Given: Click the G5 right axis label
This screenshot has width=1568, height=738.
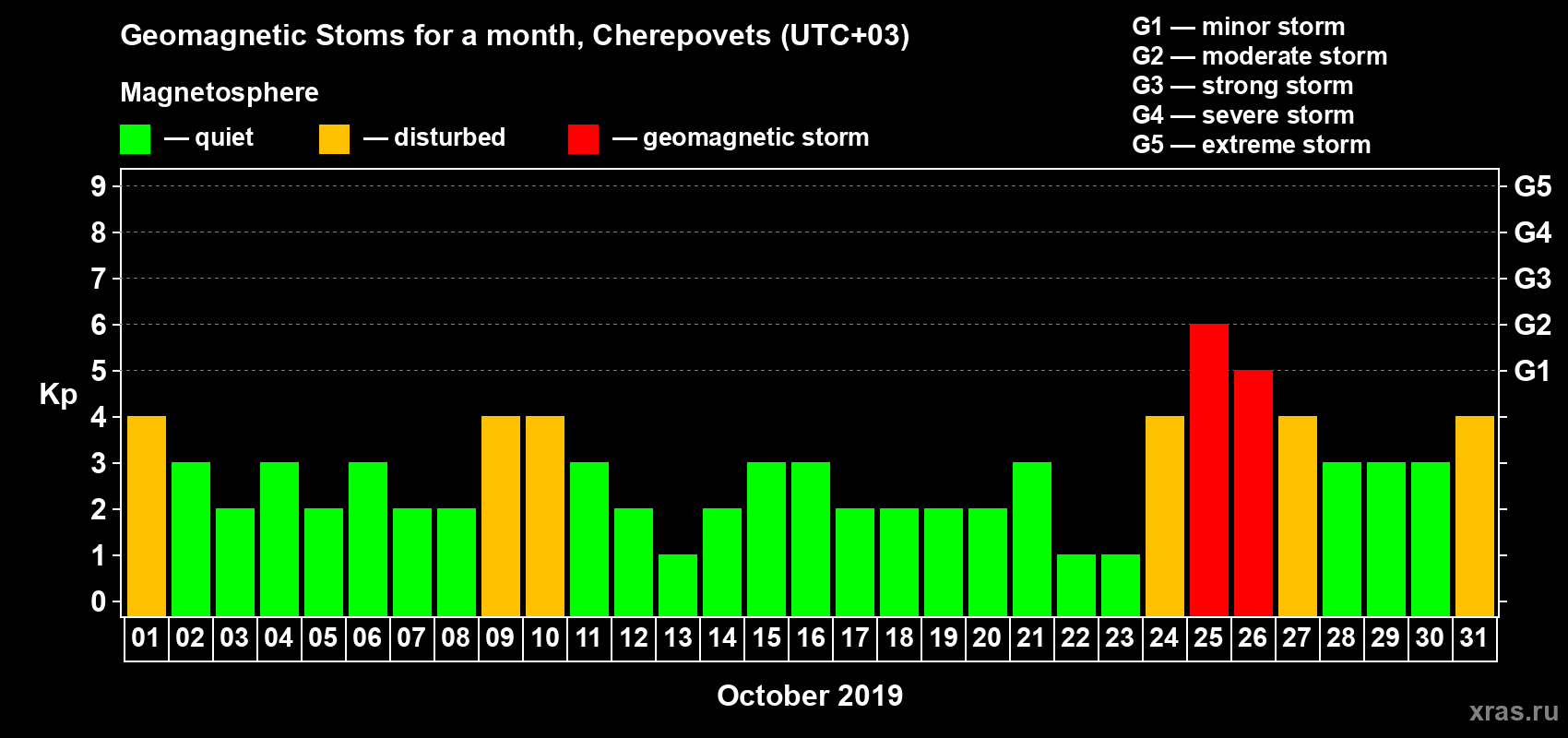Looking at the screenshot, I should pyautogui.click(x=1533, y=186).
